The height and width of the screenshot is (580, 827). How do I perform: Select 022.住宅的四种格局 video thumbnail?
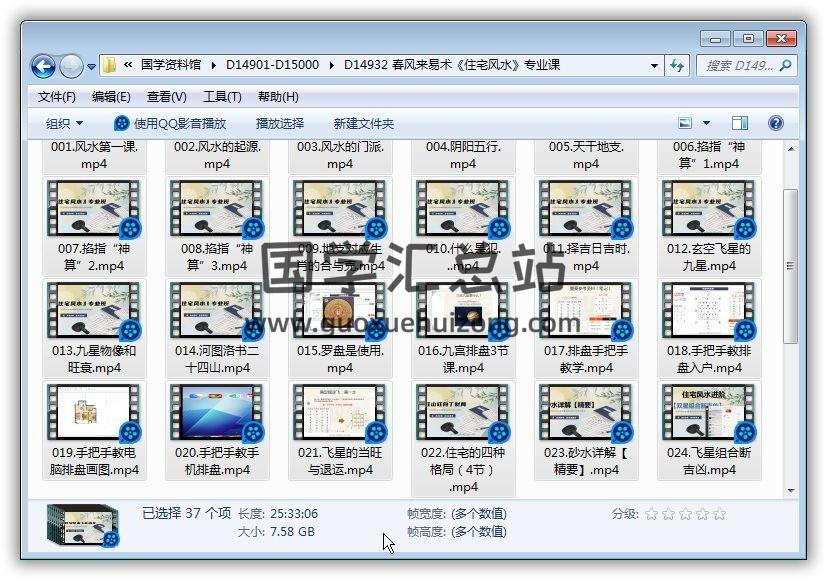(x=463, y=412)
